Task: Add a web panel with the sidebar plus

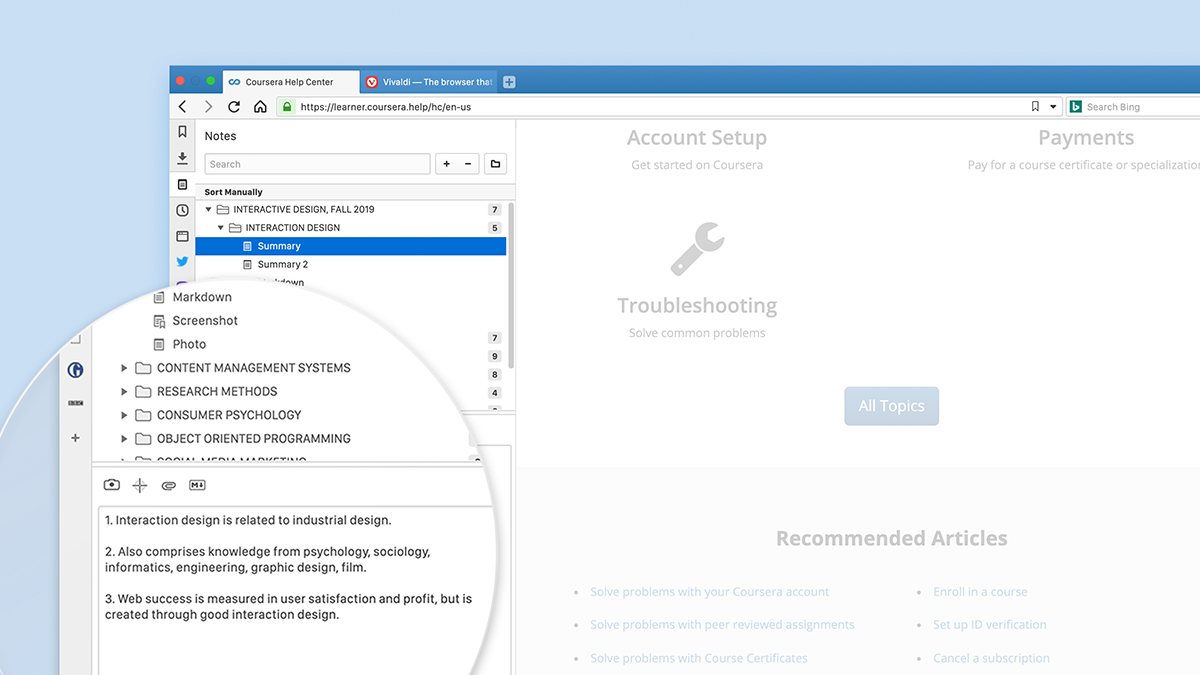Action: point(76,438)
